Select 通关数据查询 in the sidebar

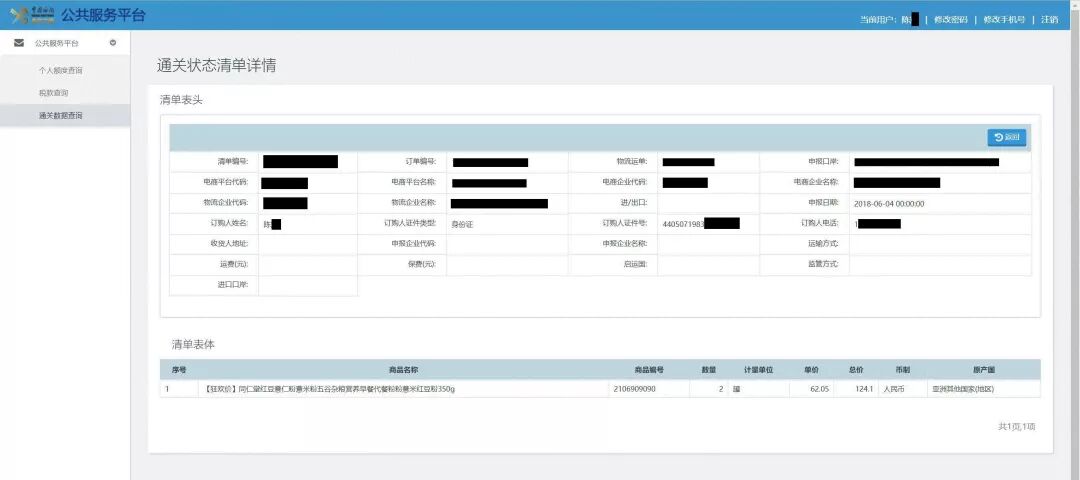pos(61,116)
